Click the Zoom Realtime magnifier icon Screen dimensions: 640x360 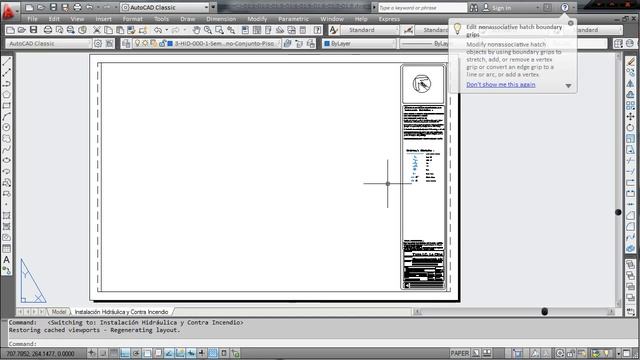[x=208, y=30]
